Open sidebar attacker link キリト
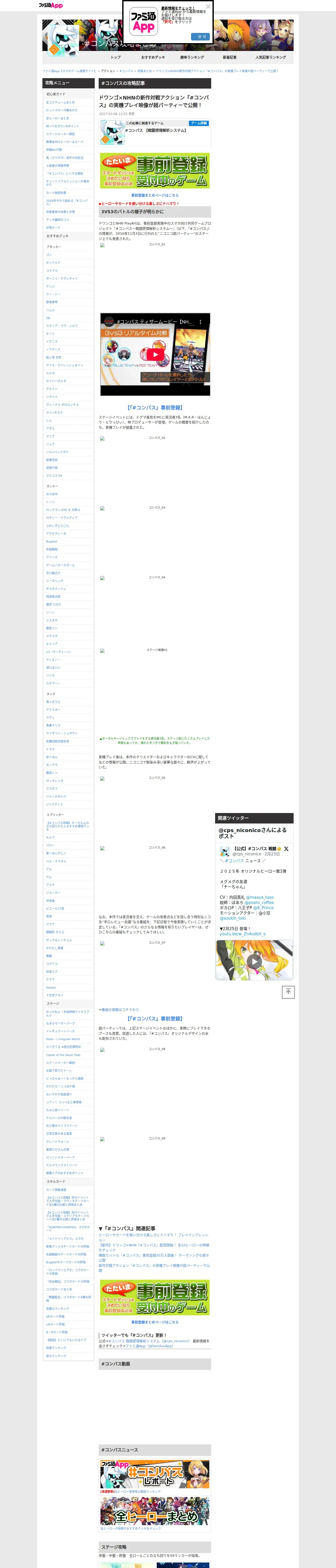The image size is (336, 1568). [50, 333]
